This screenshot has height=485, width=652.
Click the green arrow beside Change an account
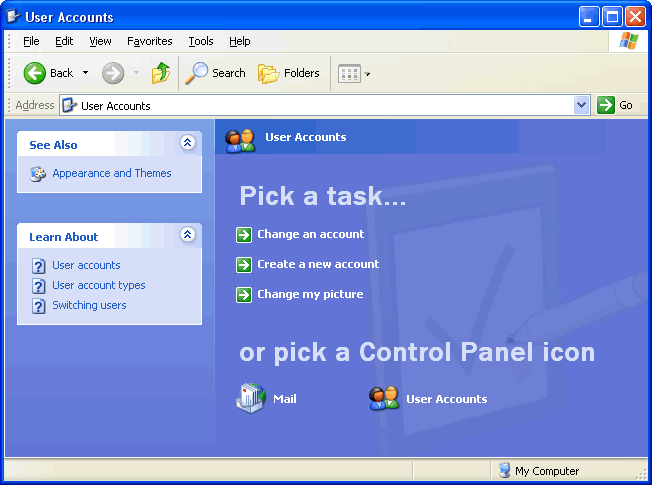[x=244, y=235]
